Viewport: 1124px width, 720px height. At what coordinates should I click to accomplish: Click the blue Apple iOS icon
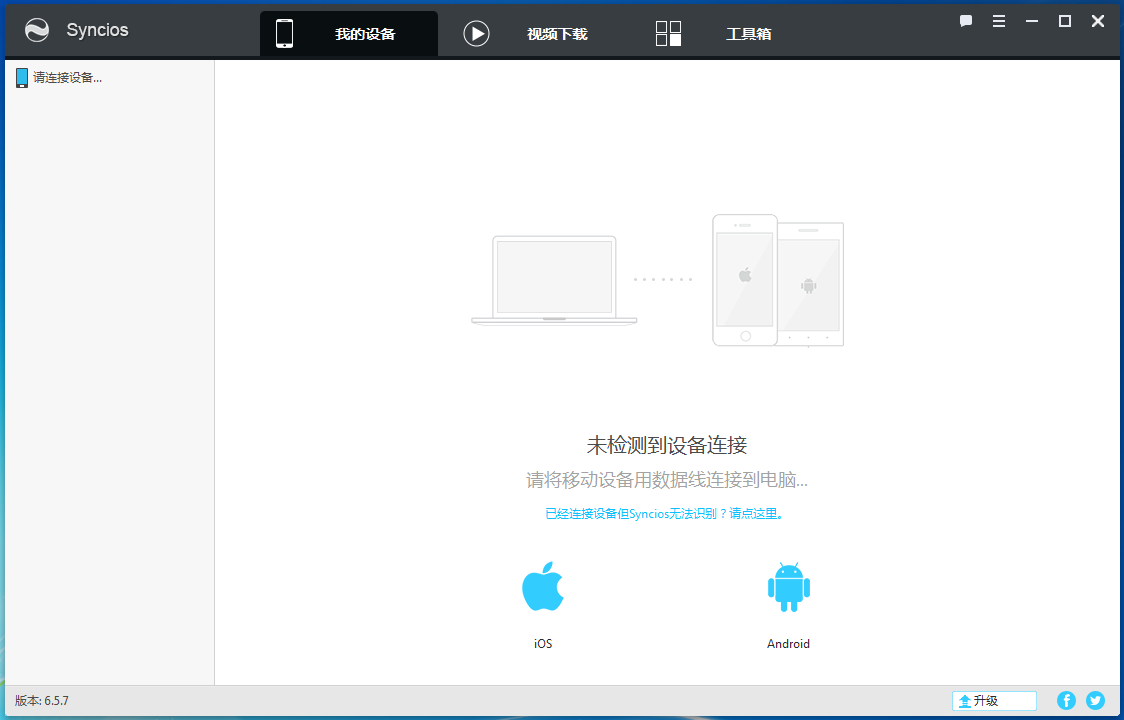tap(543, 586)
